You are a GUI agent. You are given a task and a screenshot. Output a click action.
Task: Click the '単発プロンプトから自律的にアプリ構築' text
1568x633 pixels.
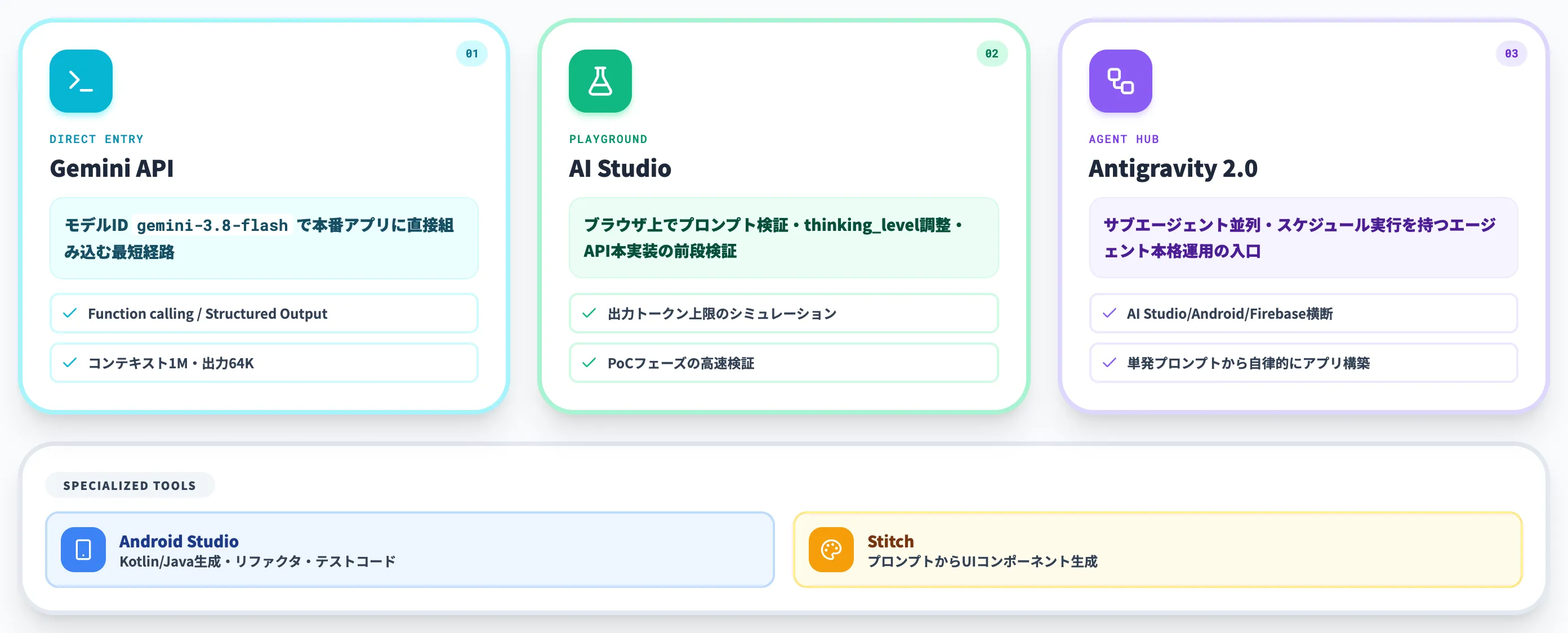[1248, 363]
